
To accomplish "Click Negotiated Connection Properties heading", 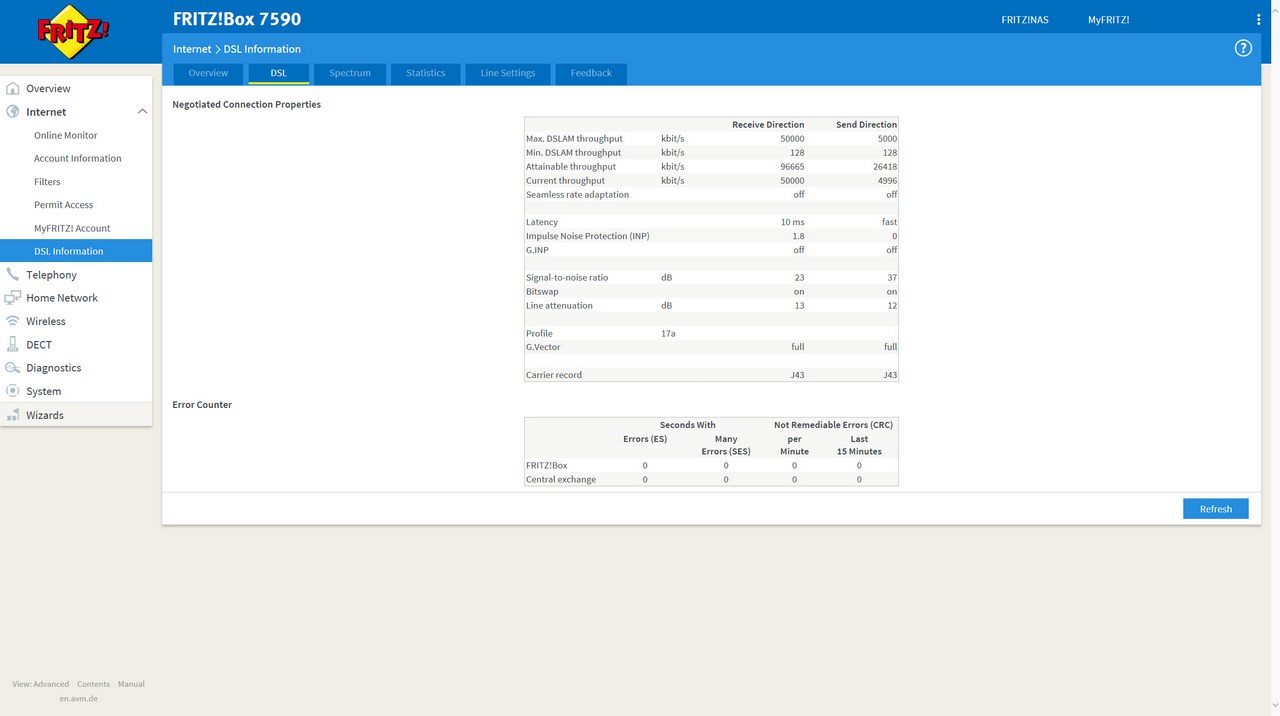I will tap(247, 104).
